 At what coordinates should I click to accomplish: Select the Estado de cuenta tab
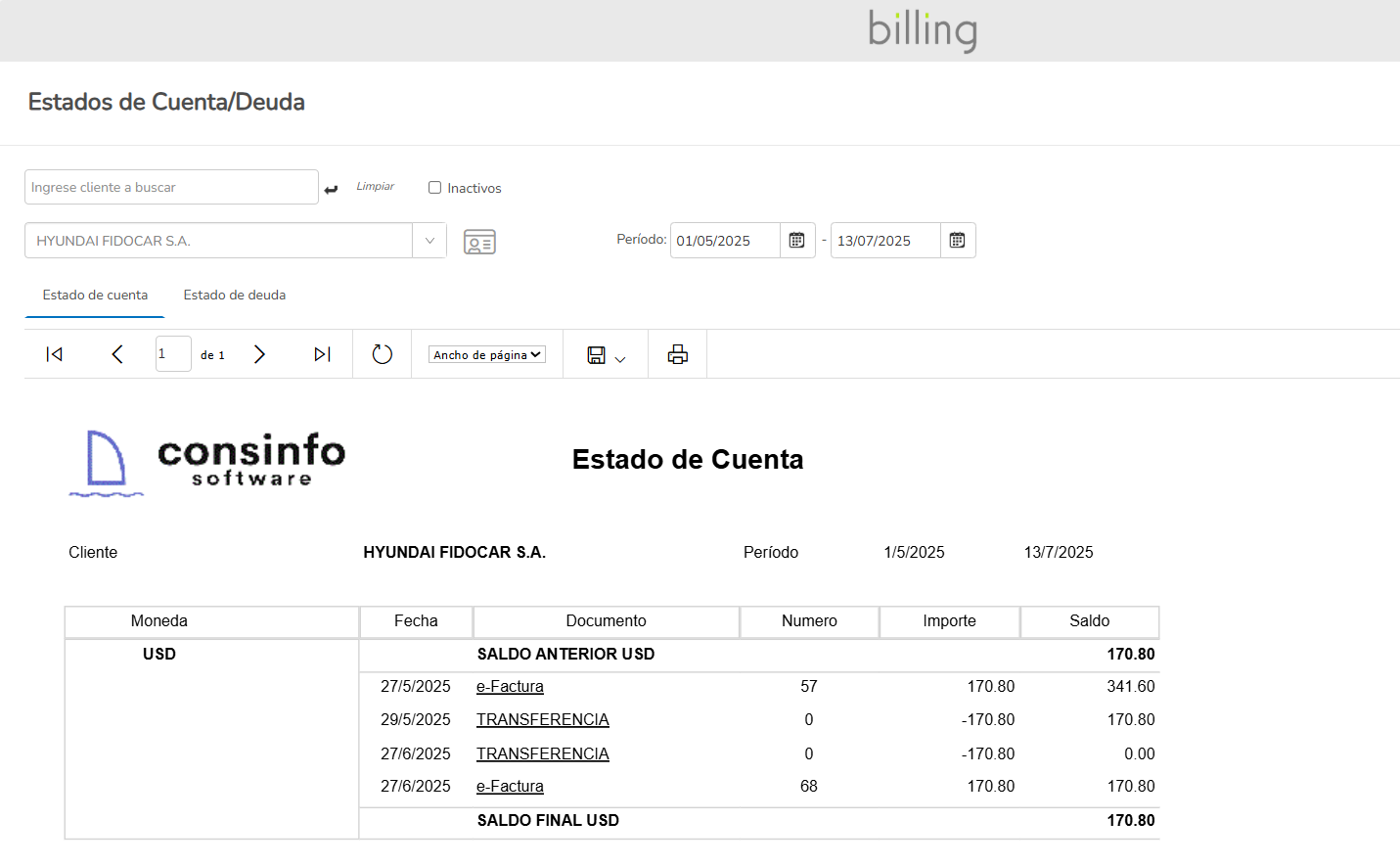(x=95, y=296)
